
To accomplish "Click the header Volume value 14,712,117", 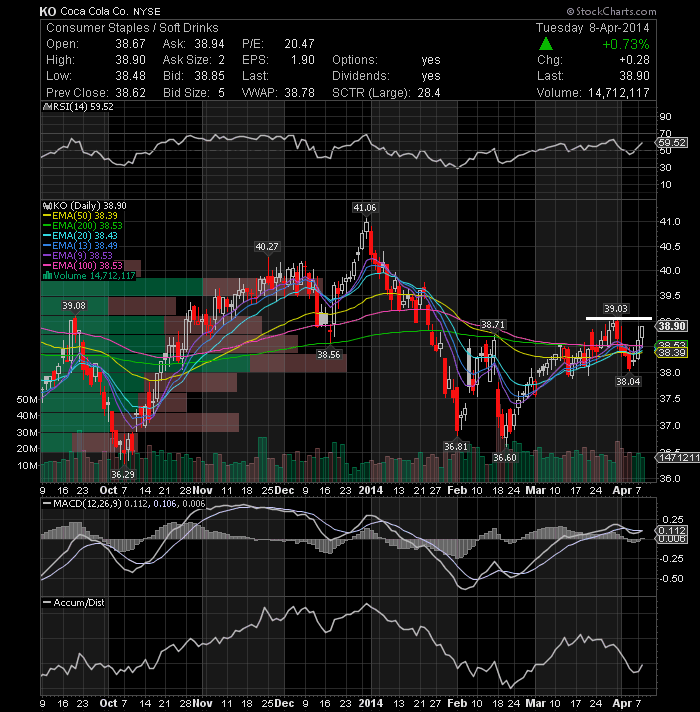I will (619, 93).
